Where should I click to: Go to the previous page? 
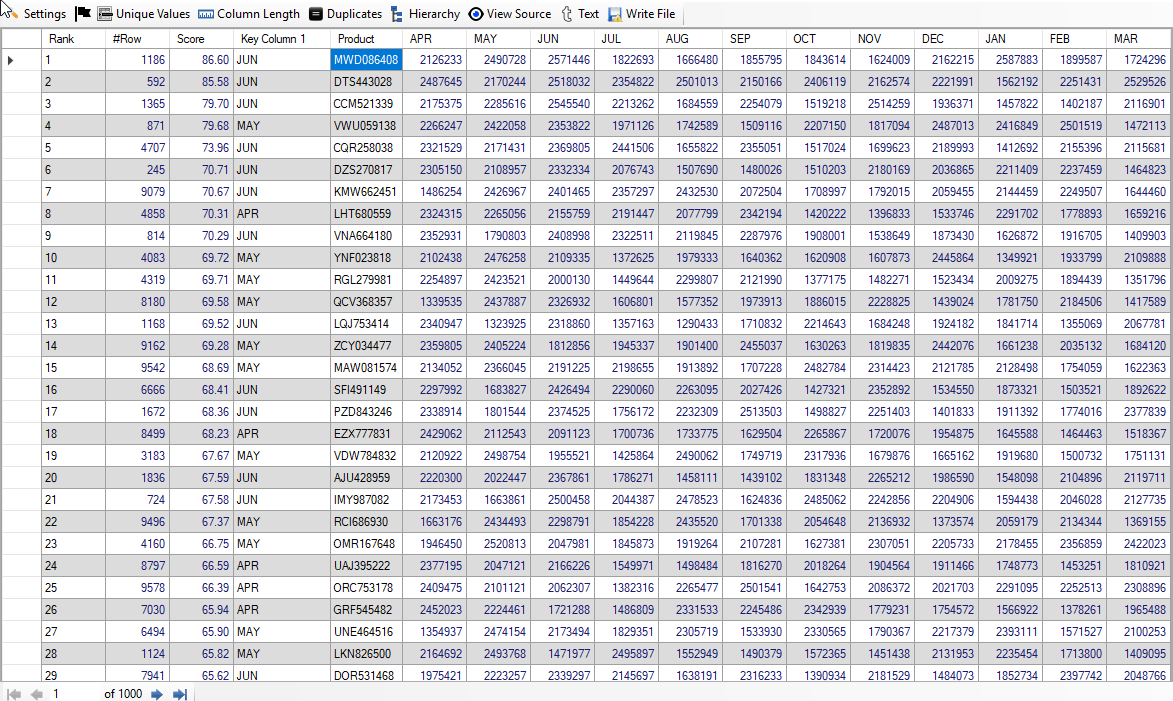click(36, 694)
